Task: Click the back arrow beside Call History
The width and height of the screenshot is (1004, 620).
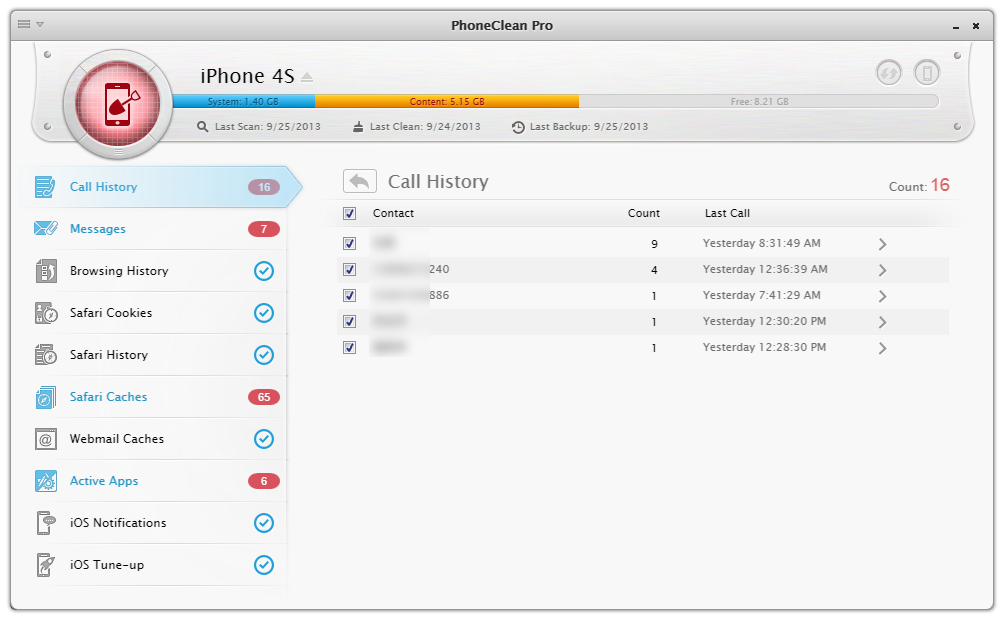Action: (360, 181)
